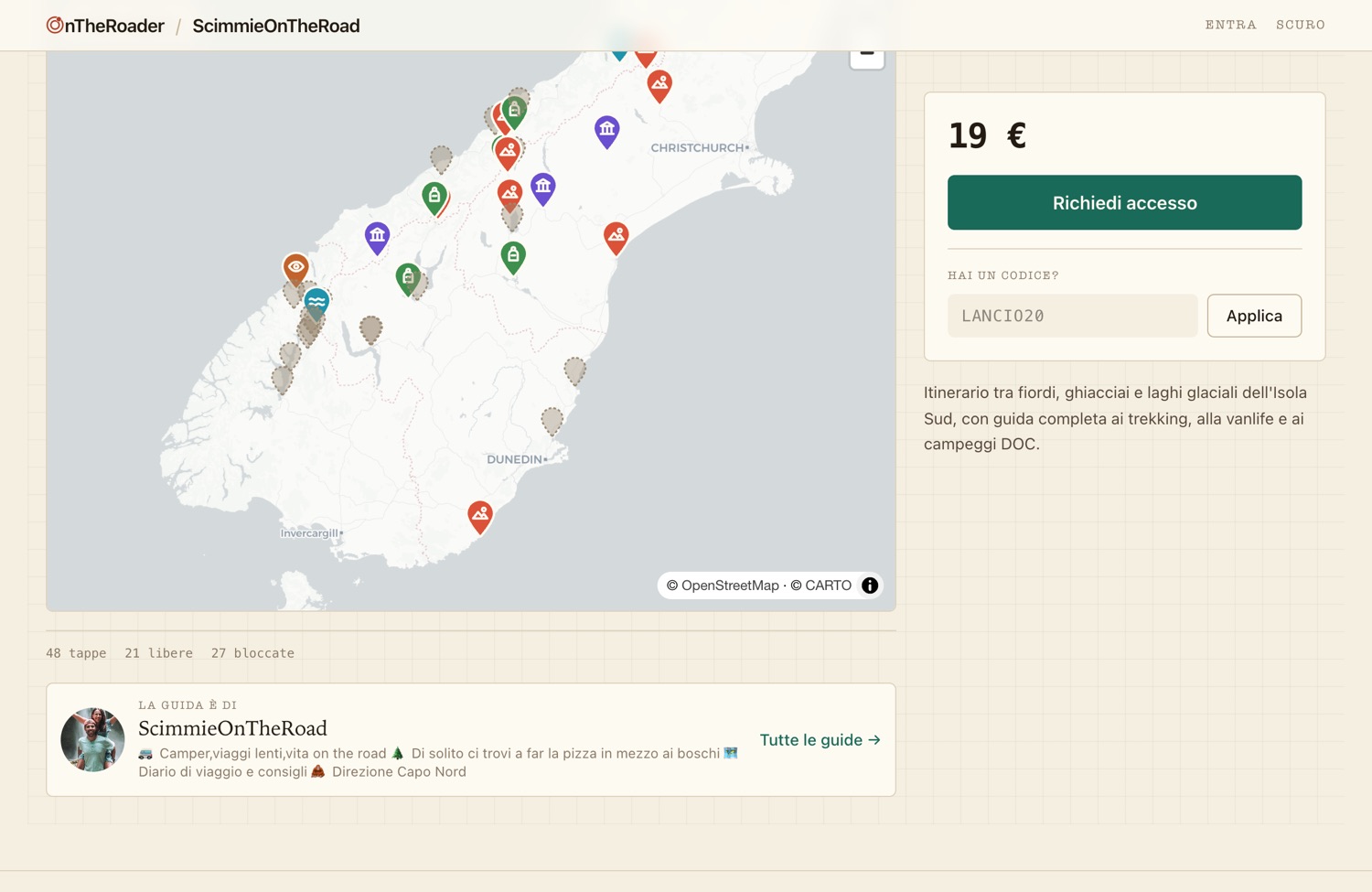Click the ScimmieOnTheRoad author avatar

coord(92,739)
